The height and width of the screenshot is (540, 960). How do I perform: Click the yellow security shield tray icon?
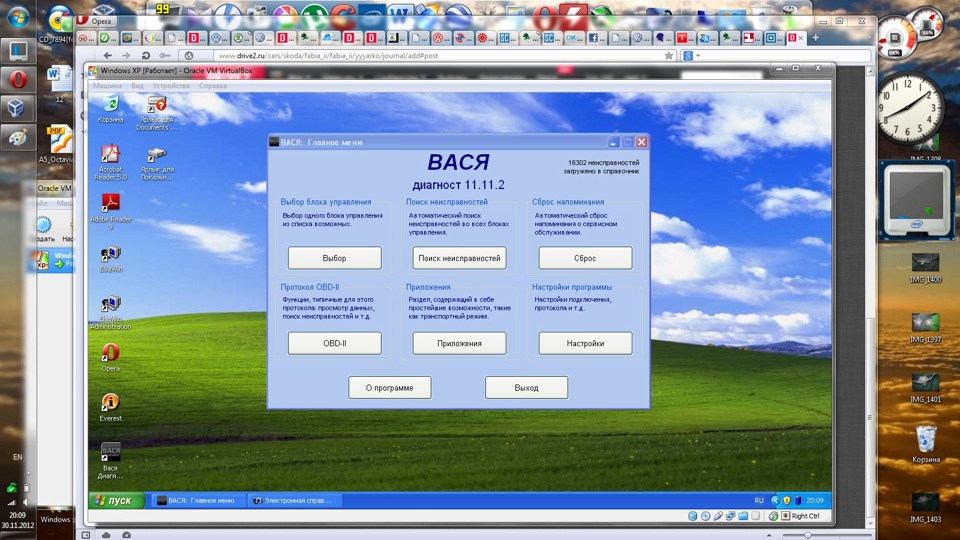[x=786, y=500]
